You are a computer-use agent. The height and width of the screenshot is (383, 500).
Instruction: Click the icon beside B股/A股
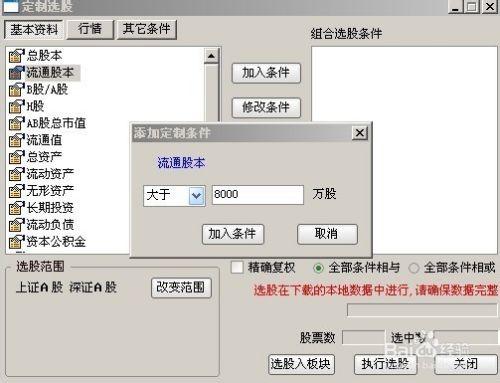tap(17, 90)
